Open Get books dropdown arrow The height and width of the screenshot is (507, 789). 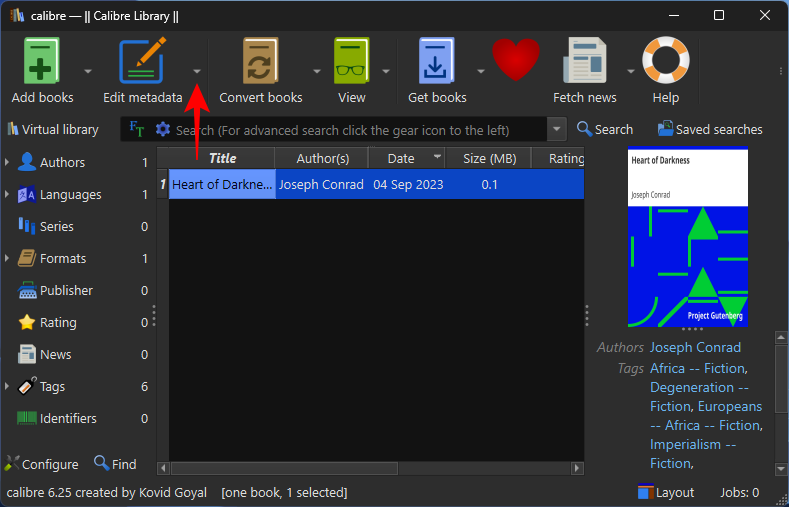click(481, 71)
